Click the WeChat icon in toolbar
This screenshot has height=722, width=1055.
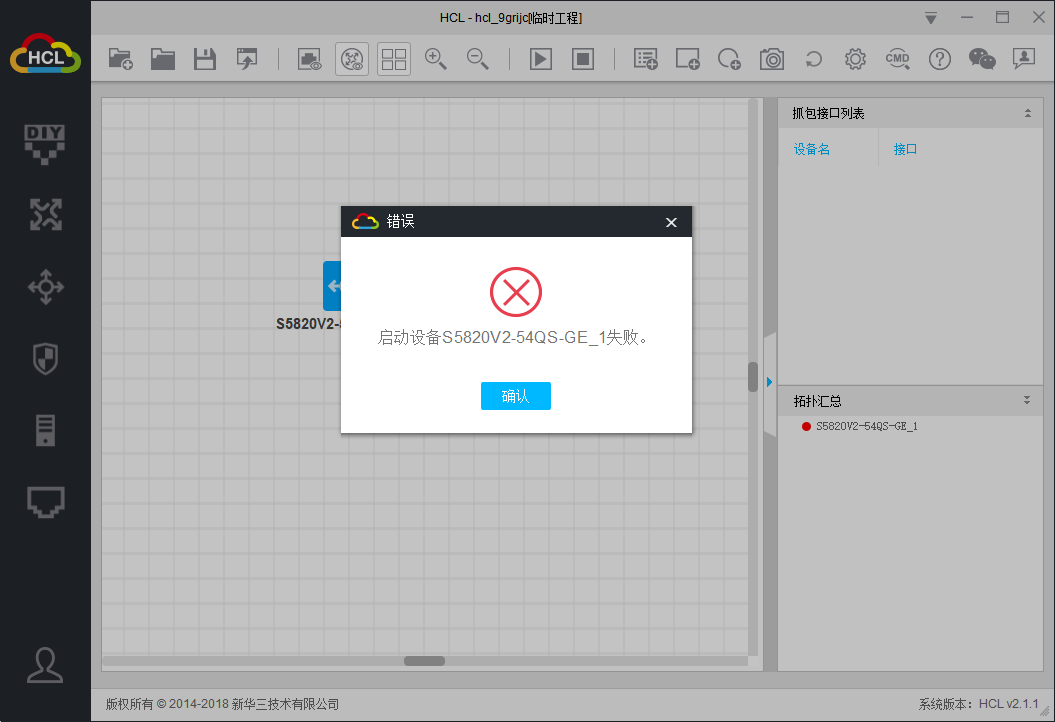pyautogui.click(x=982, y=59)
